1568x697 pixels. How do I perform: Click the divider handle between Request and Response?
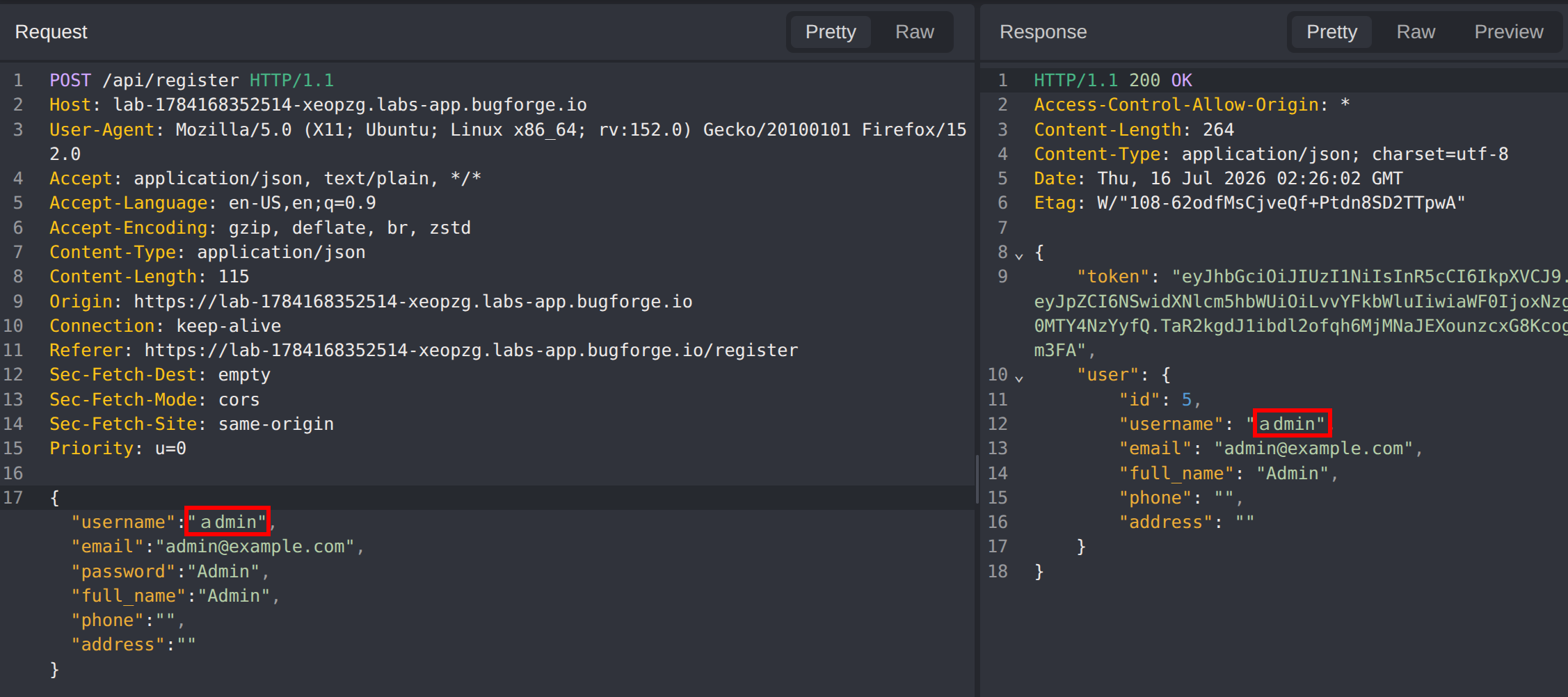pyautogui.click(x=977, y=479)
